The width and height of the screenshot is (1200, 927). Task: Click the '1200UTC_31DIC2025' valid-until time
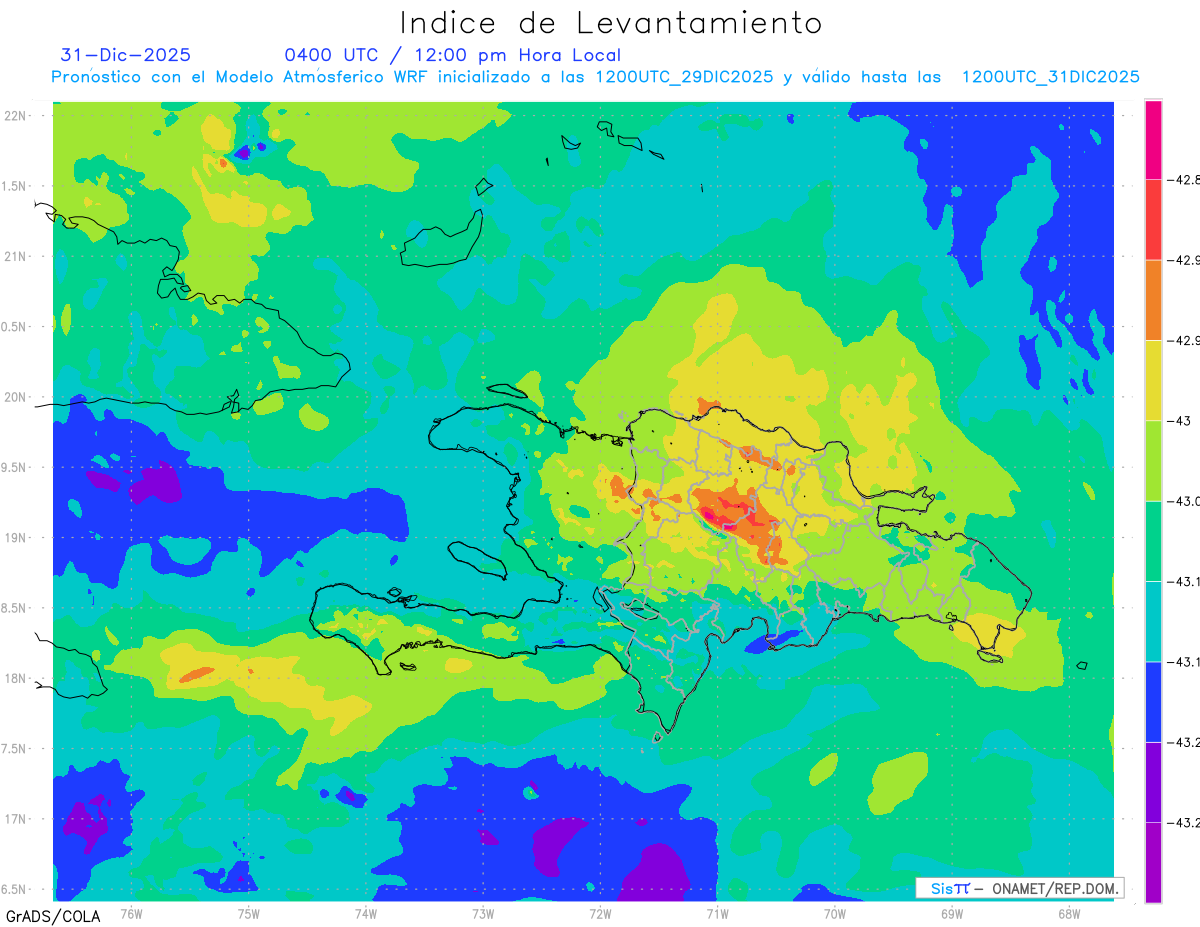(1050, 77)
